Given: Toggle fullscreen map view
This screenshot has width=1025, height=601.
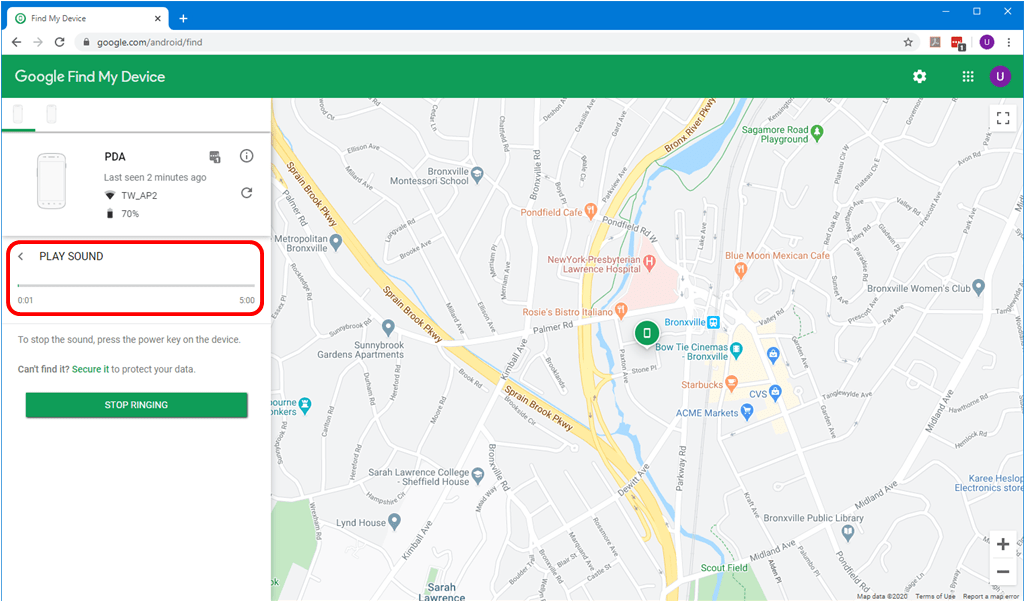Looking at the screenshot, I should 1003,118.
